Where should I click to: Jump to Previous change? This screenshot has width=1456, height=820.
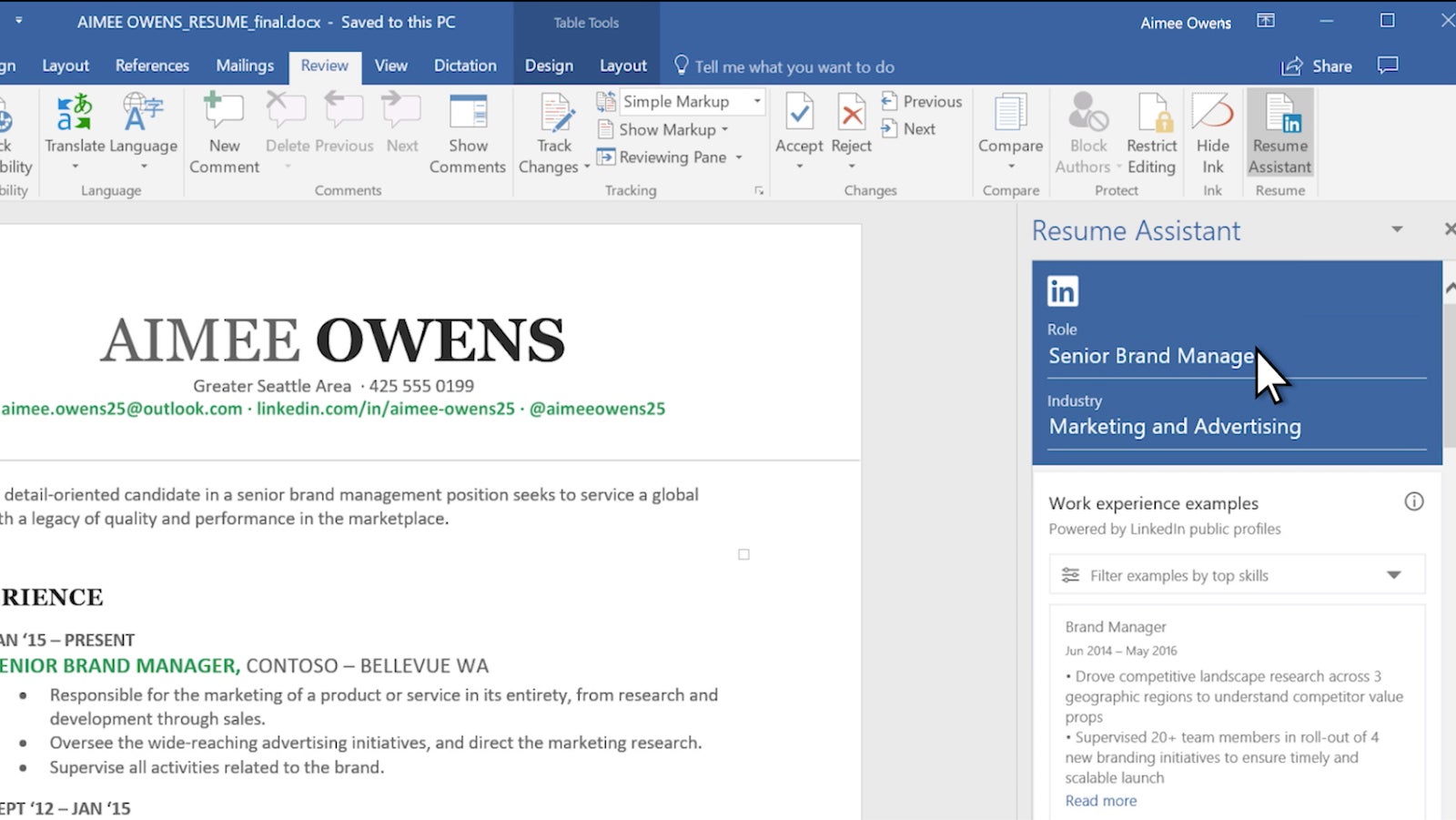coord(921,102)
